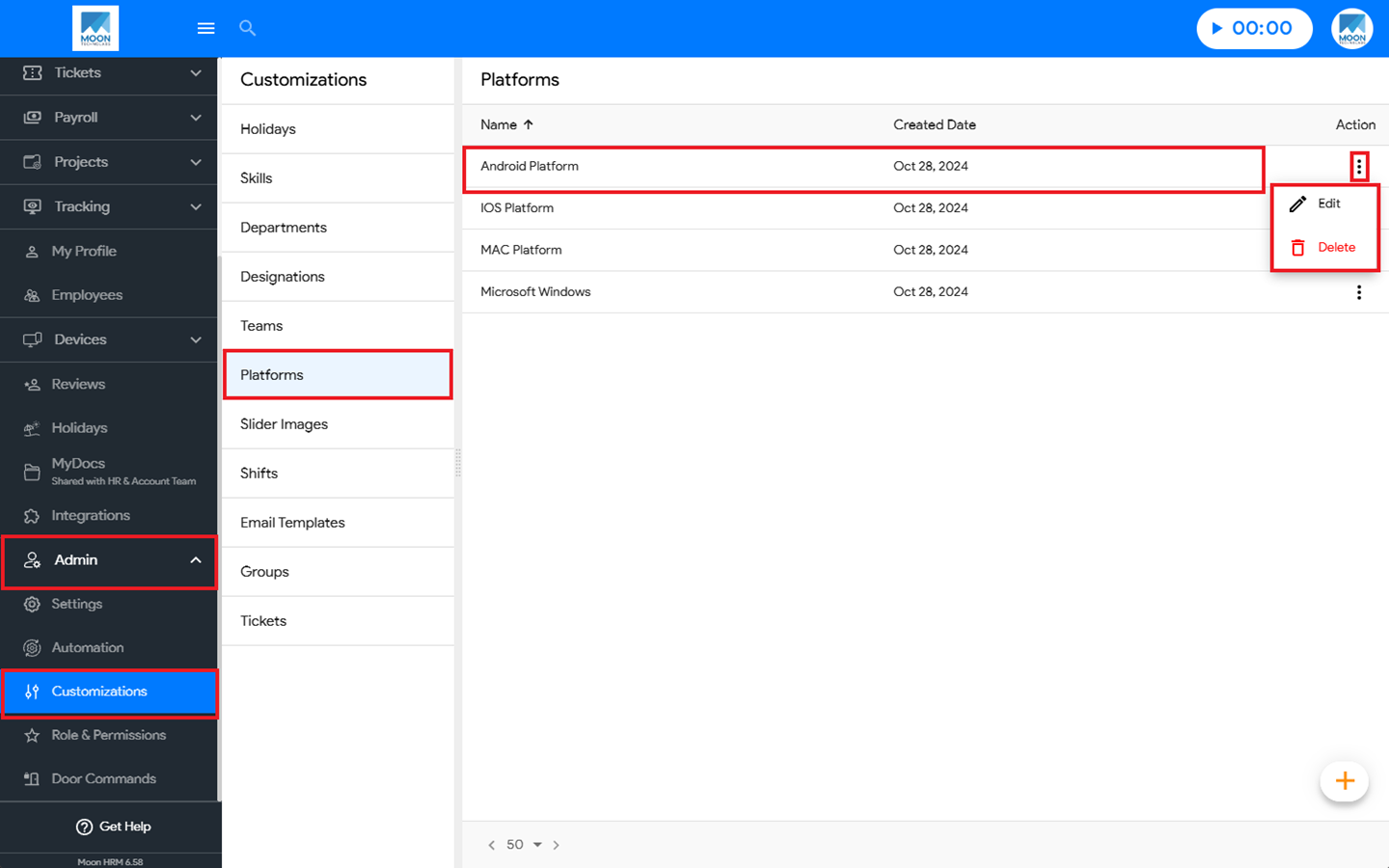The height and width of the screenshot is (868, 1389).
Task: Open the search magnifier icon
Action: [x=248, y=28]
